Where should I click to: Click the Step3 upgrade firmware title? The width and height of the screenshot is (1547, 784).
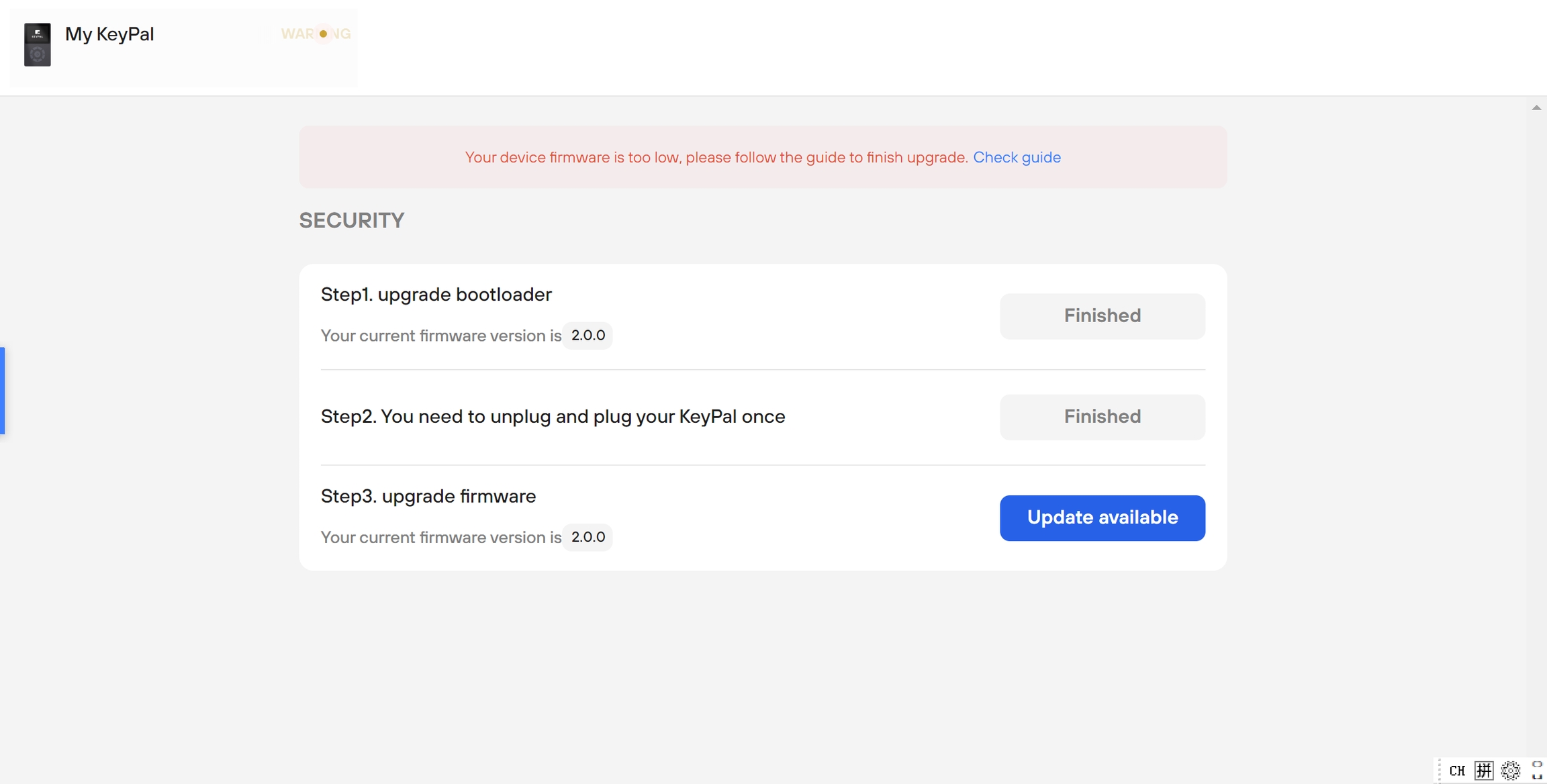pyautogui.click(x=428, y=496)
